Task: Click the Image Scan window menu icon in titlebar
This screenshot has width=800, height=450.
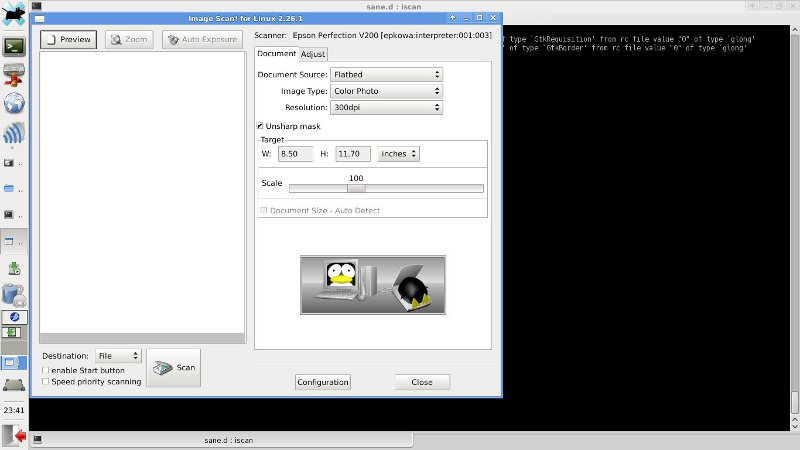Action: click(39, 18)
